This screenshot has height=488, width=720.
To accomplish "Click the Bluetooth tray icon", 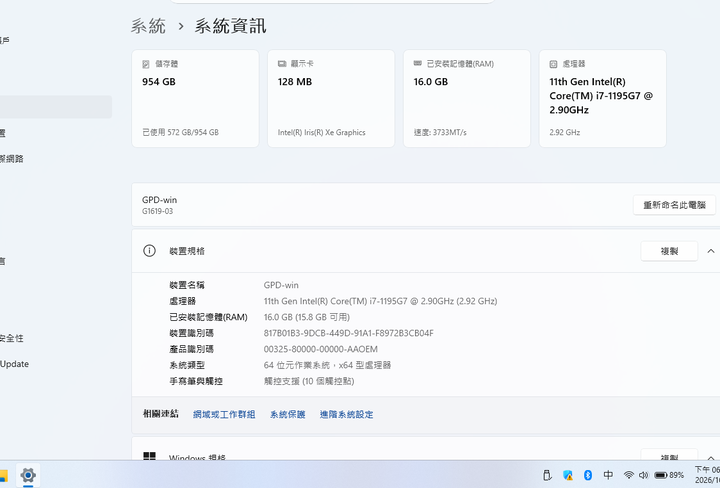I will point(588,475).
